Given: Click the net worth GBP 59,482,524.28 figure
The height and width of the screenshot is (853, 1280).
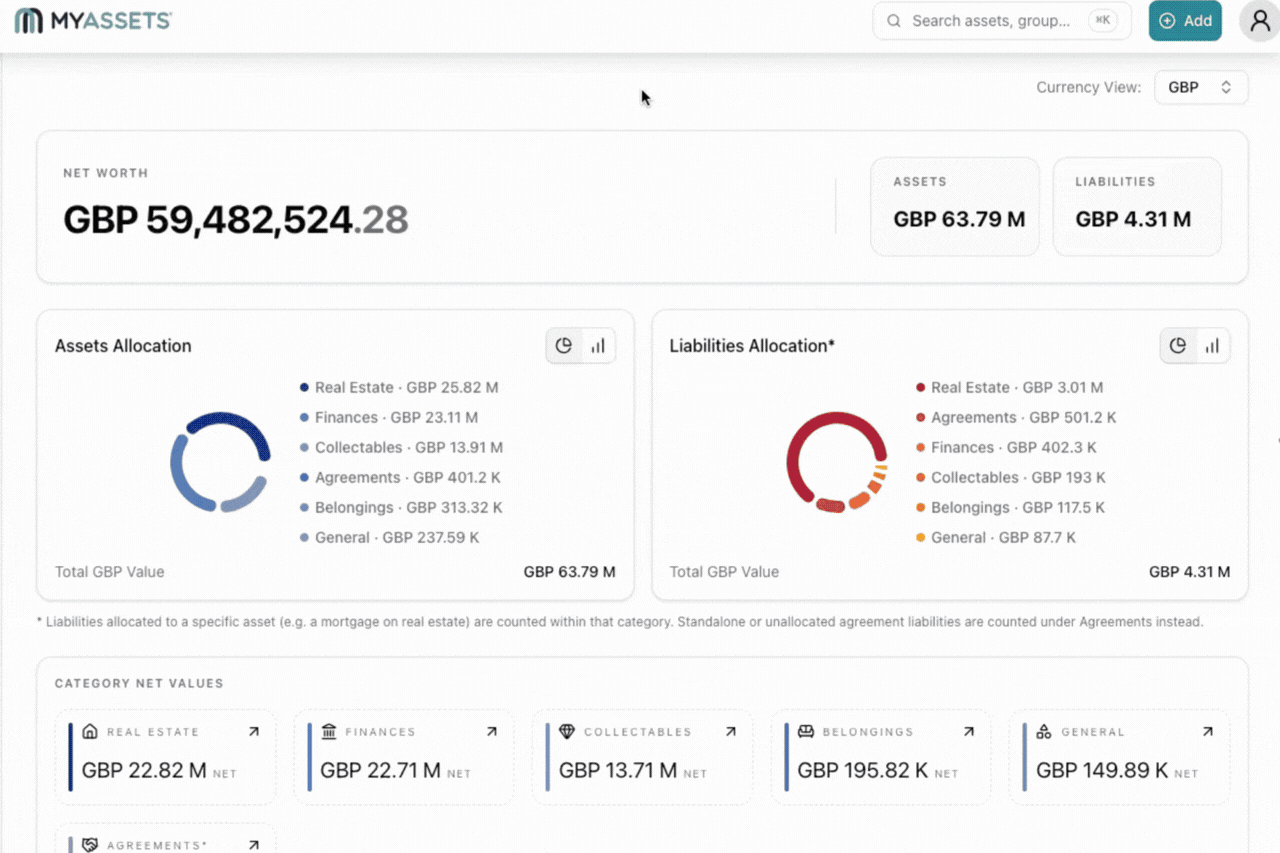Looking at the screenshot, I should coord(236,220).
